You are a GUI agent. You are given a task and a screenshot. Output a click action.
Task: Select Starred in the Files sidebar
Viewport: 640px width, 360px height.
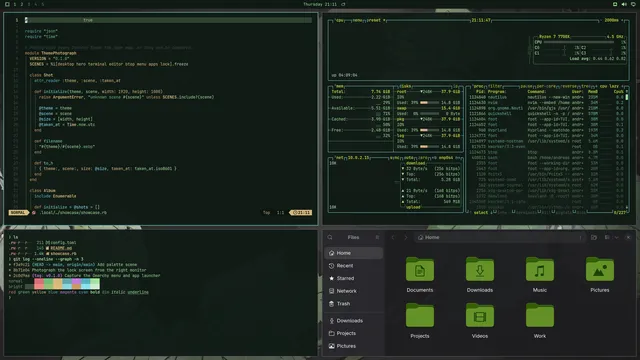(x=353, y=278)
